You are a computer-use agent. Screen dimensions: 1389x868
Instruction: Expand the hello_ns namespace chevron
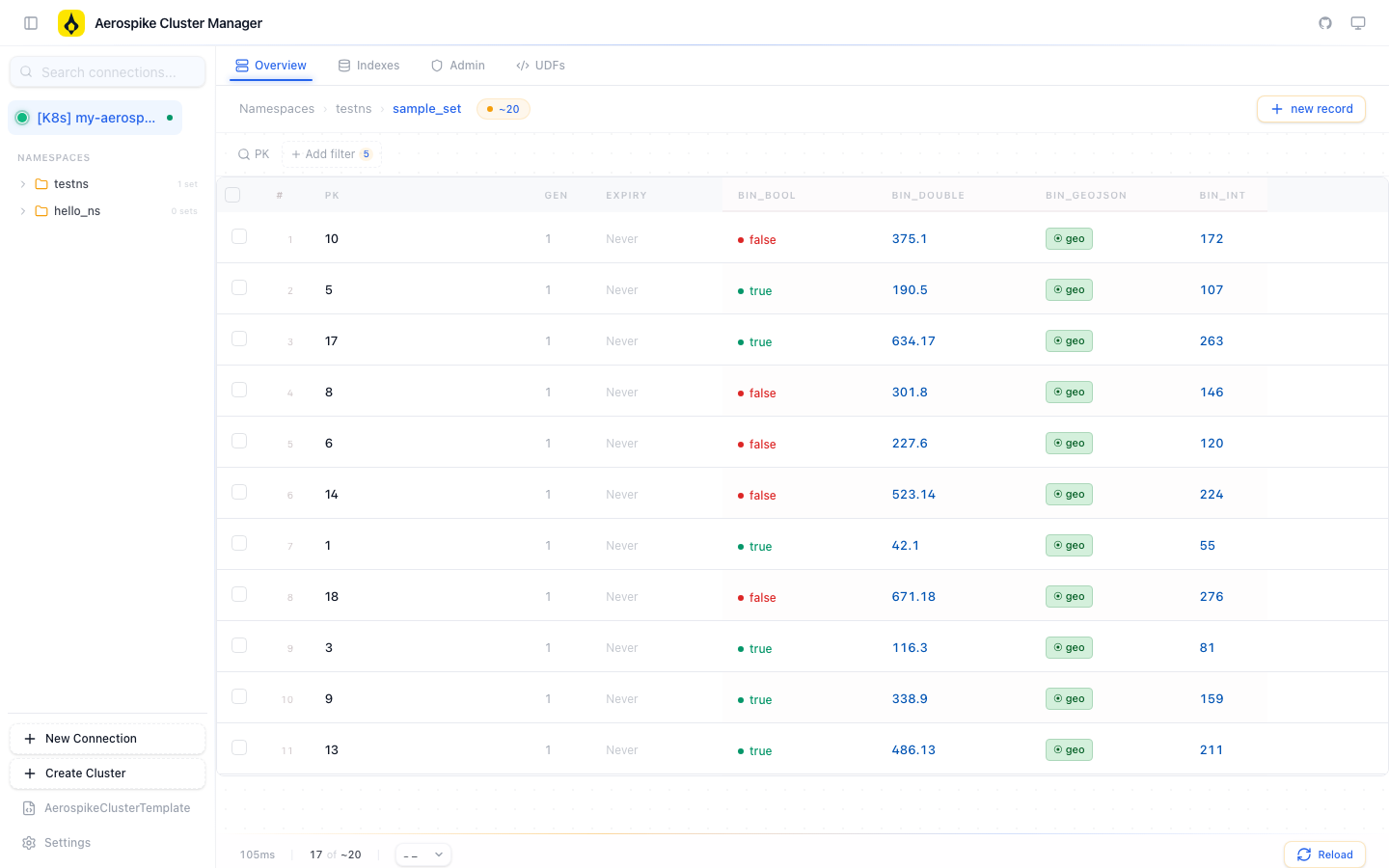coord(23,211)
